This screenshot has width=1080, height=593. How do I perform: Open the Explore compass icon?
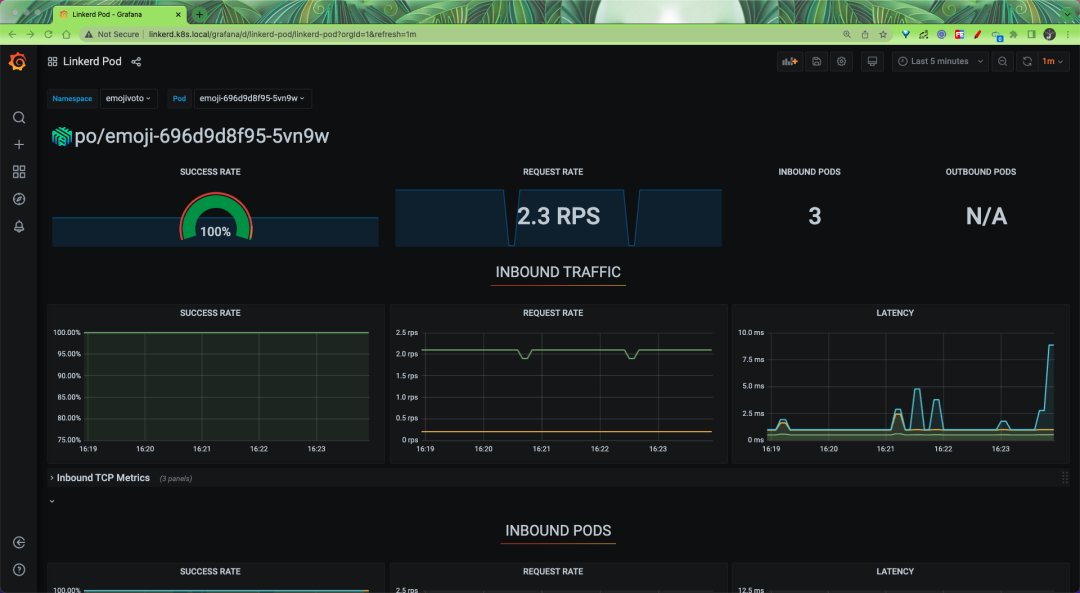point(19,199)
